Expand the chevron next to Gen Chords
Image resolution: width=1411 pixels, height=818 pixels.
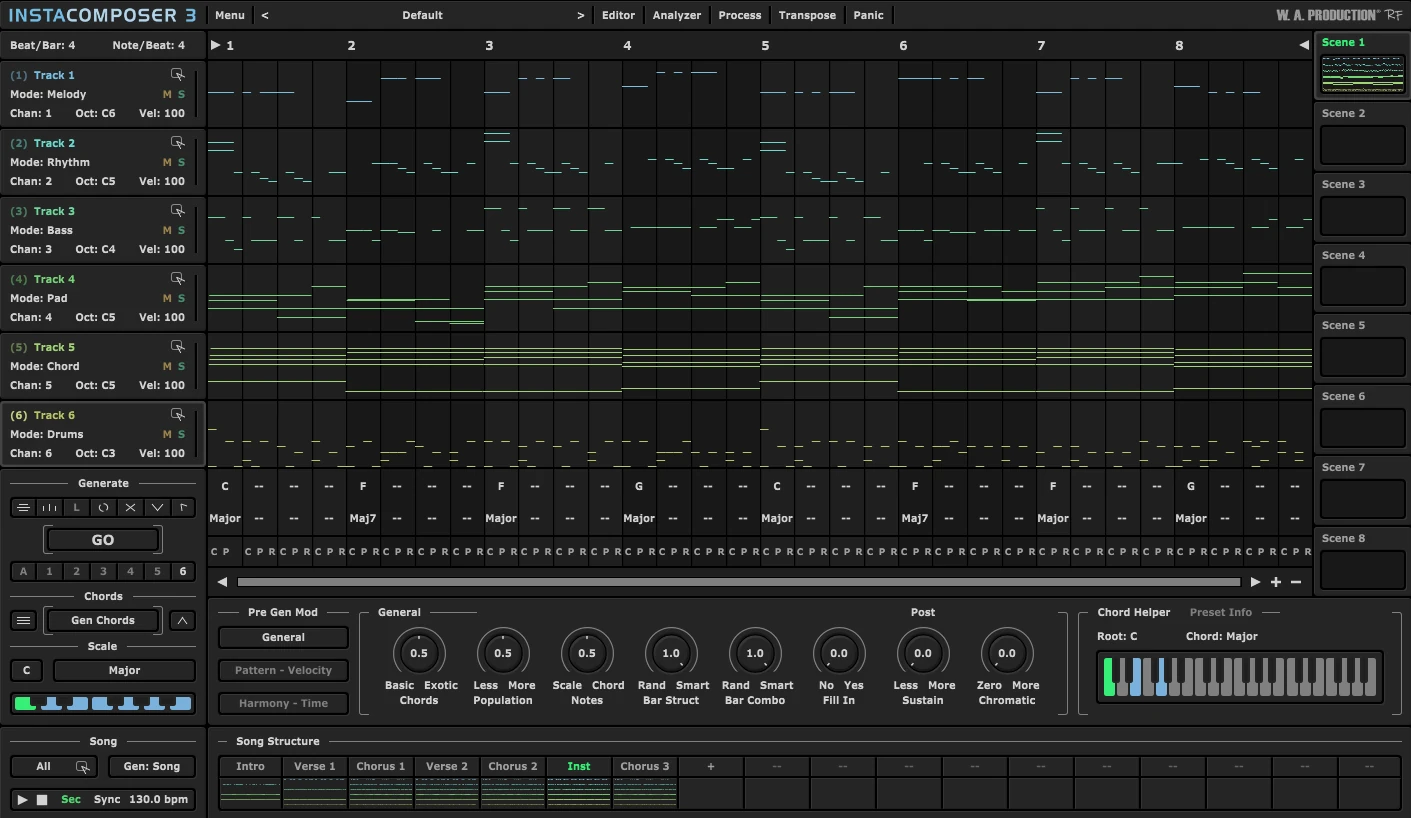click(184, 620)
